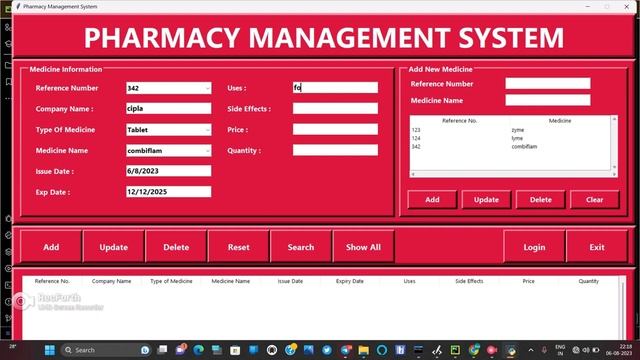Image resolution: width=640 pixels, height=360 pixels.
Task: Open the red screen recorder taskbar icon
Action: point(492,350)
